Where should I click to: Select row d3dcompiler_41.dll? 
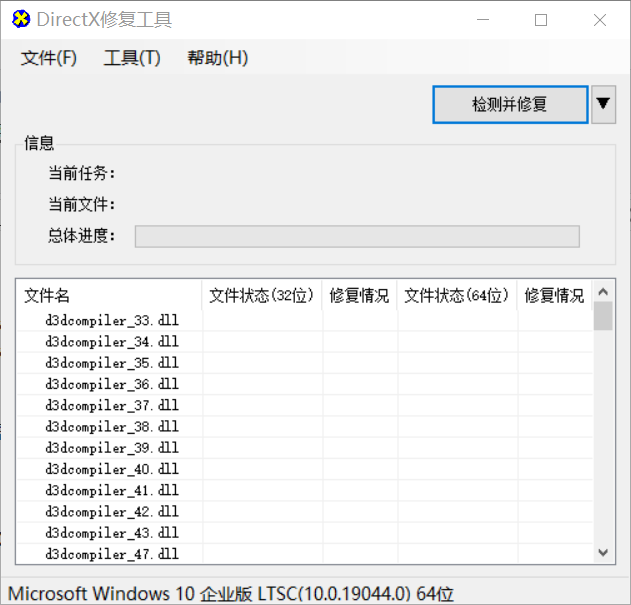[305, 491]
